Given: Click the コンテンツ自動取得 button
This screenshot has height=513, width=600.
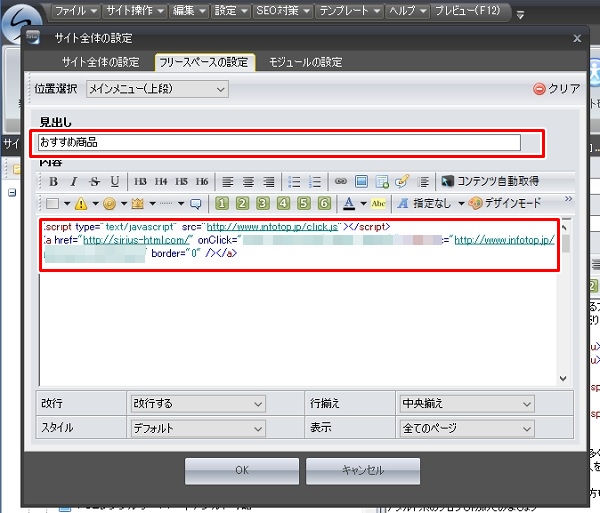Looking at the screenshot, I should (x=490, y=181).
